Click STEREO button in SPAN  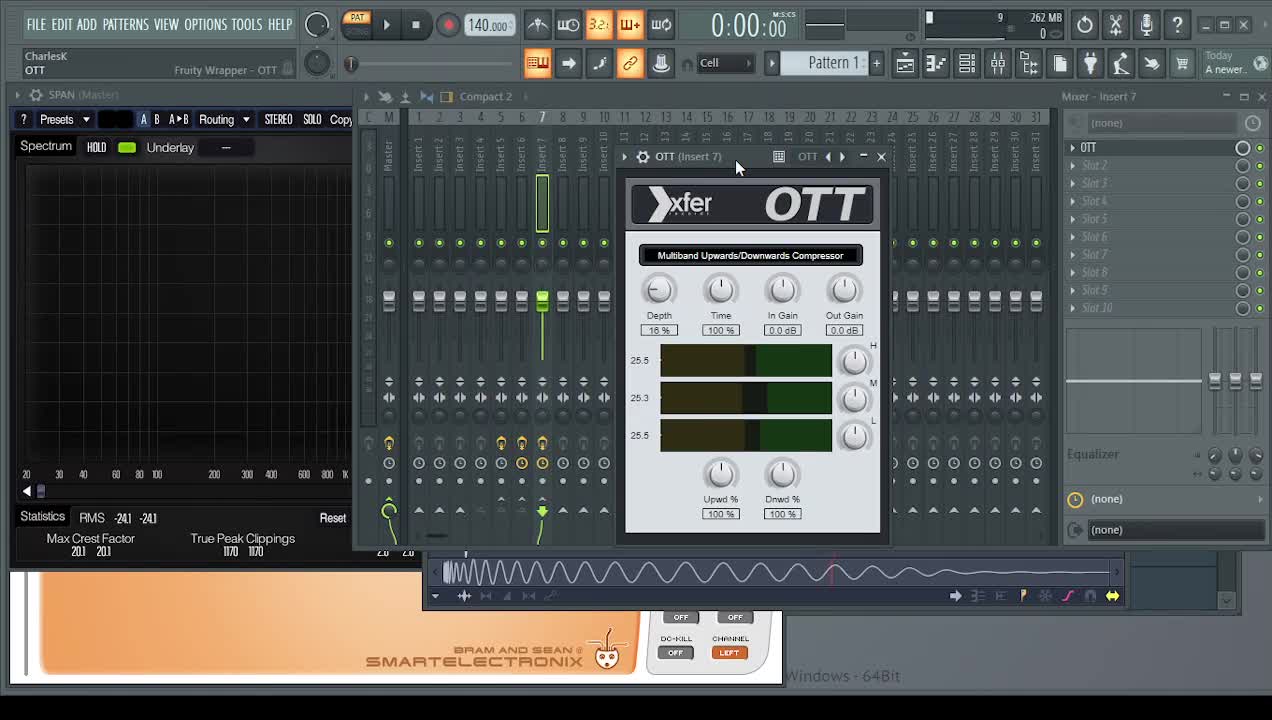tap(278, 119)
